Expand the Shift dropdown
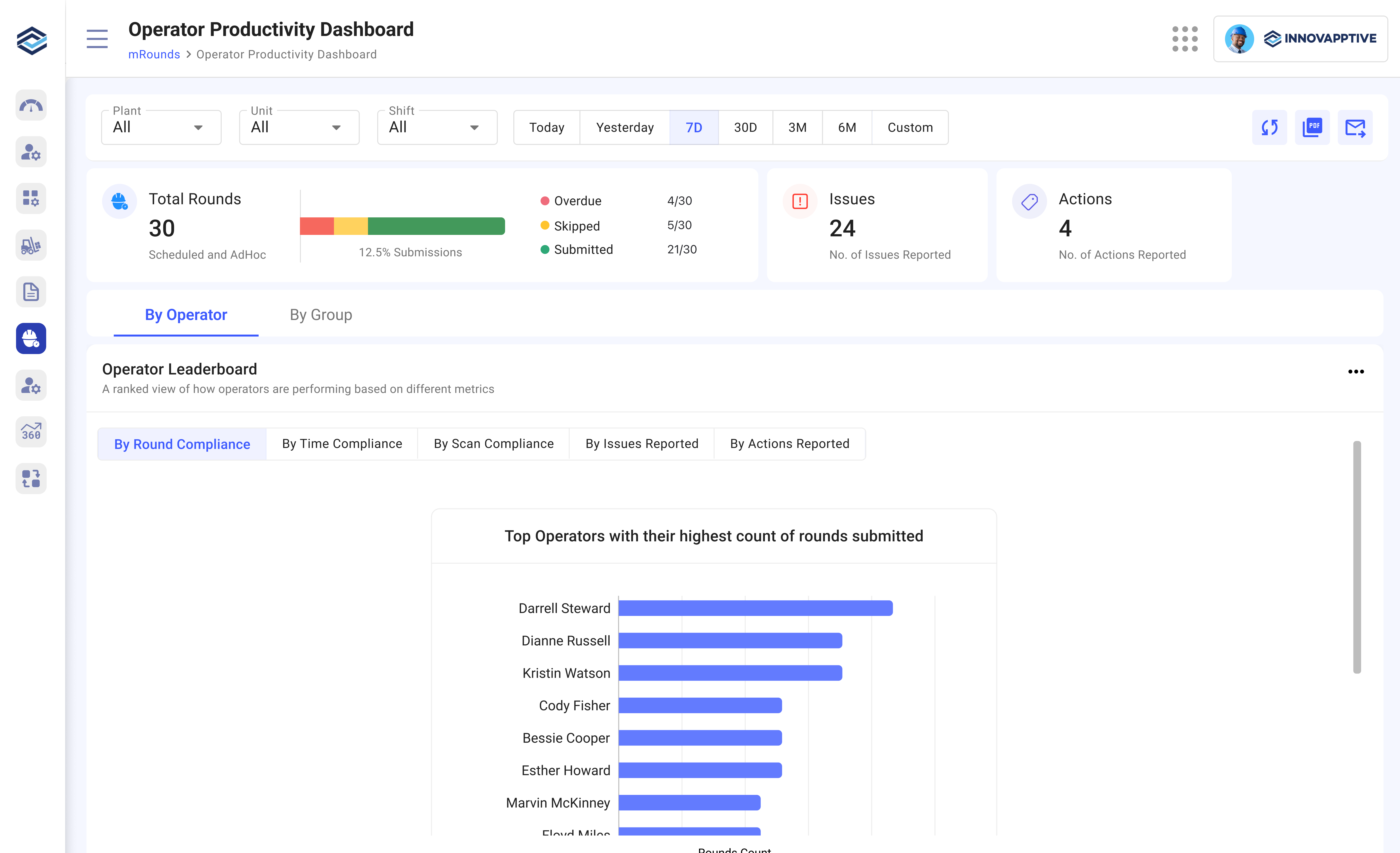The width and height of the screenshot is (1400, 853). pos(437,127)
